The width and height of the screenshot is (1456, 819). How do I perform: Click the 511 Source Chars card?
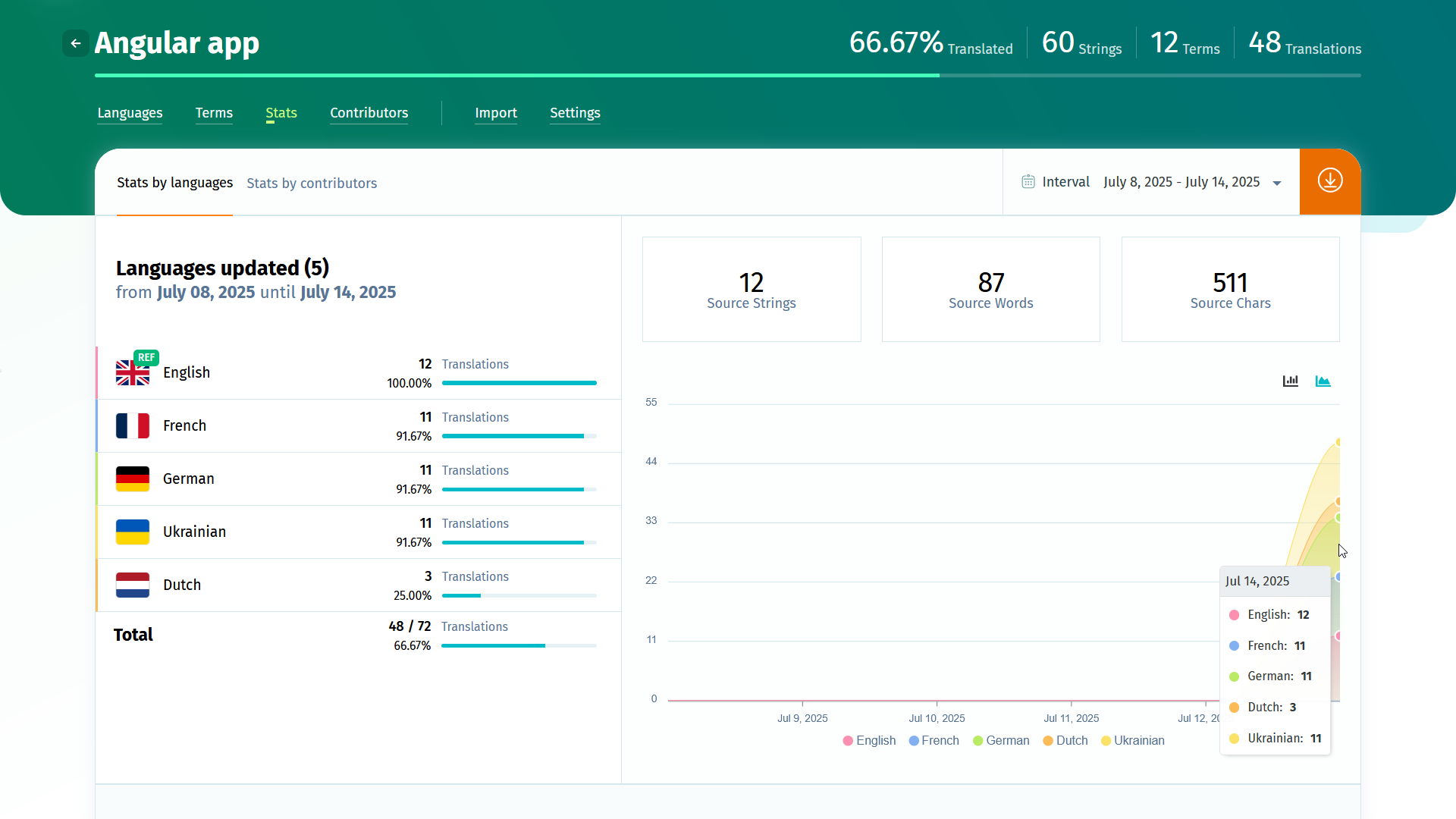[x=1230, y=289]
